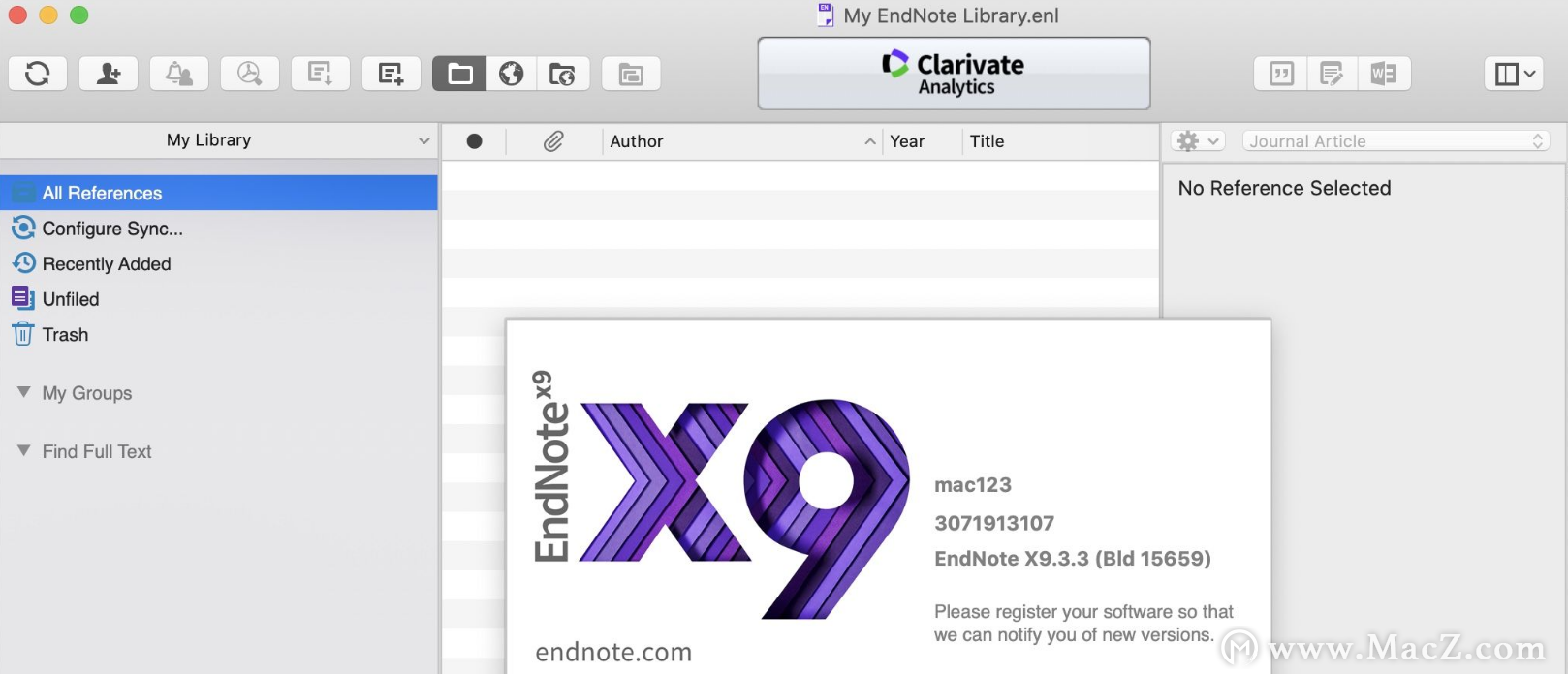Image resolution: width=1568 pixels, height=674 pixels.
Task: Sort by the Title column header
Action: pyautogui.click(x=1061, y=141)
